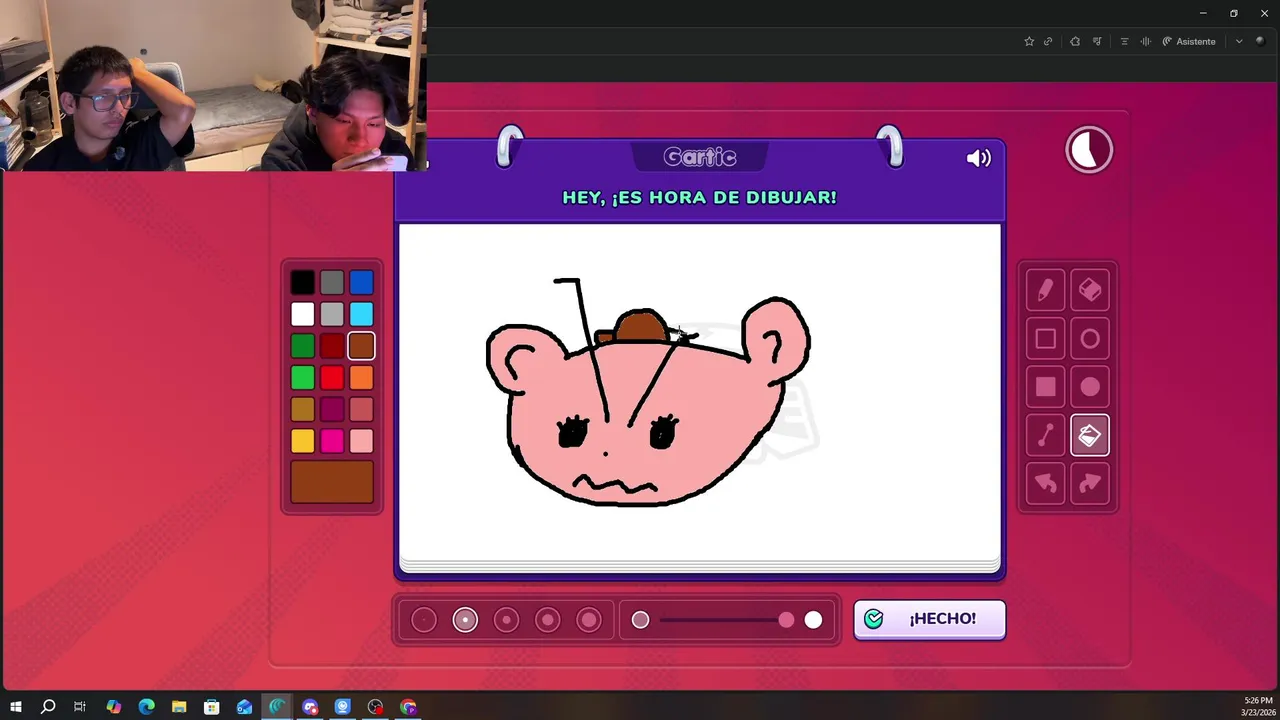Copy page link using the chain icon

coord(1048,41)
